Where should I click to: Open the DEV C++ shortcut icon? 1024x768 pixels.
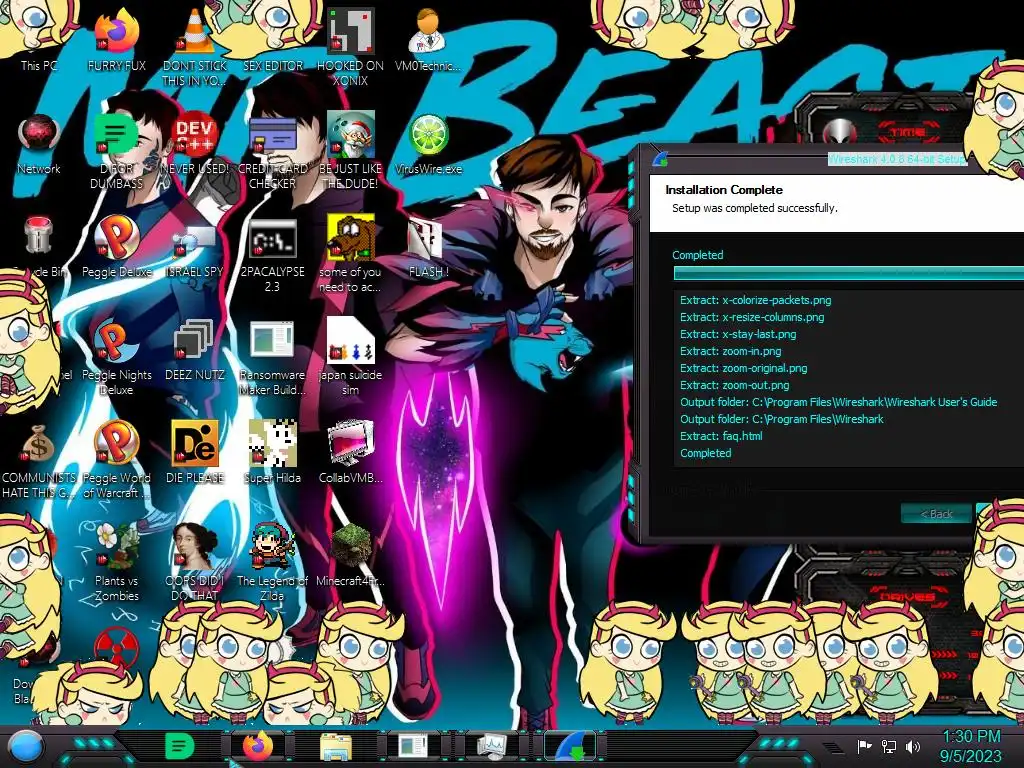click(195, 136)
